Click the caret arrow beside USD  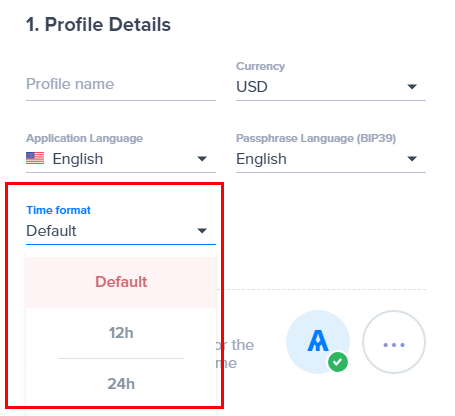click(x=412, y=87)
